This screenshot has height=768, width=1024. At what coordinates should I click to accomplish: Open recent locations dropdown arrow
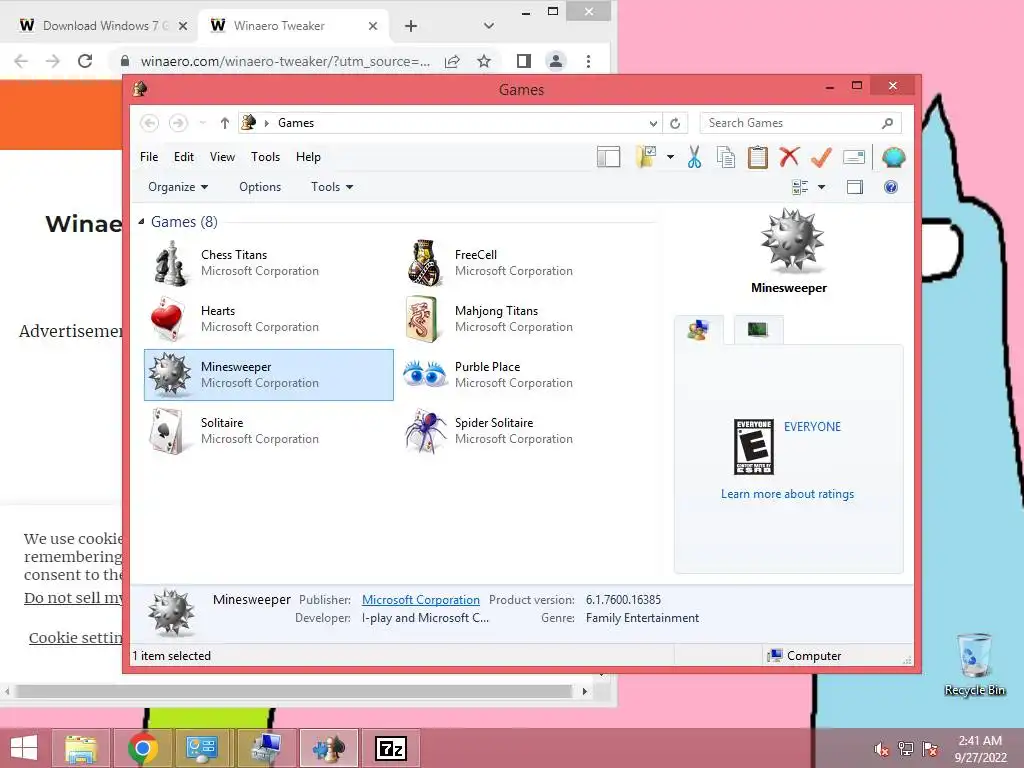tap(202, 123)
